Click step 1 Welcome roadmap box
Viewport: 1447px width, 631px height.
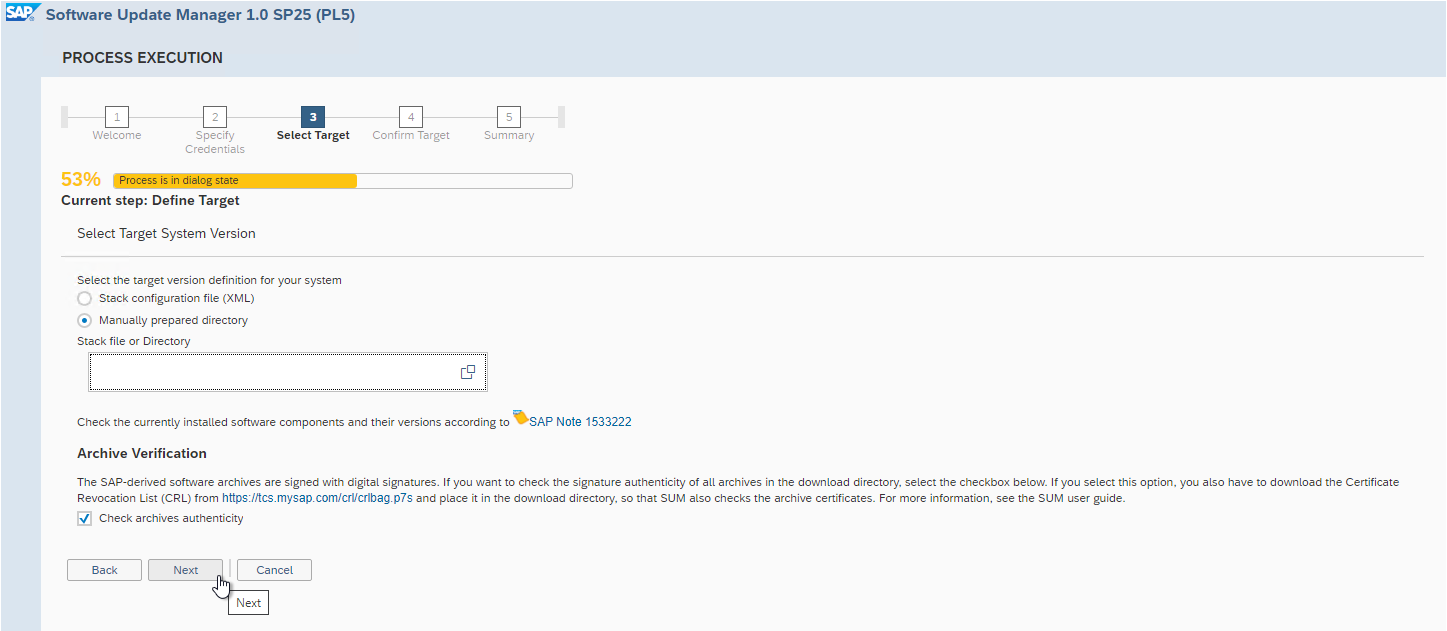[x=117, y=117]
